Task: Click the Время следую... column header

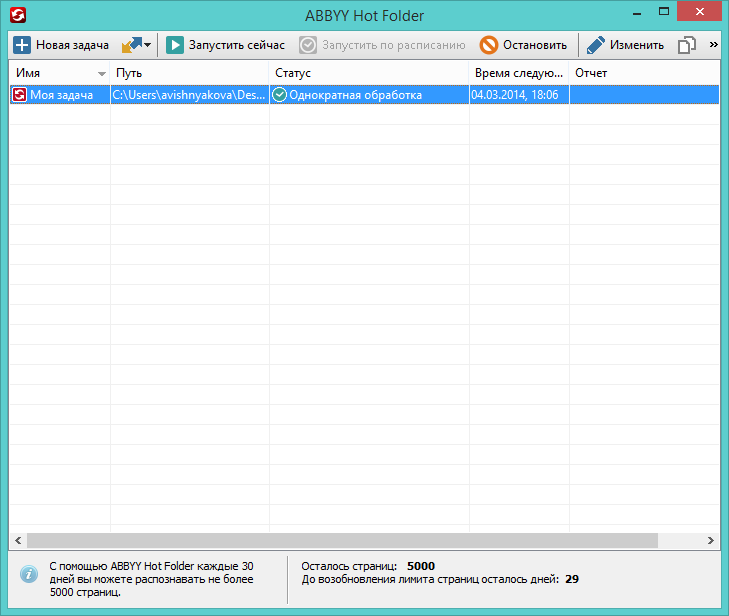Action: pos(519,73)
